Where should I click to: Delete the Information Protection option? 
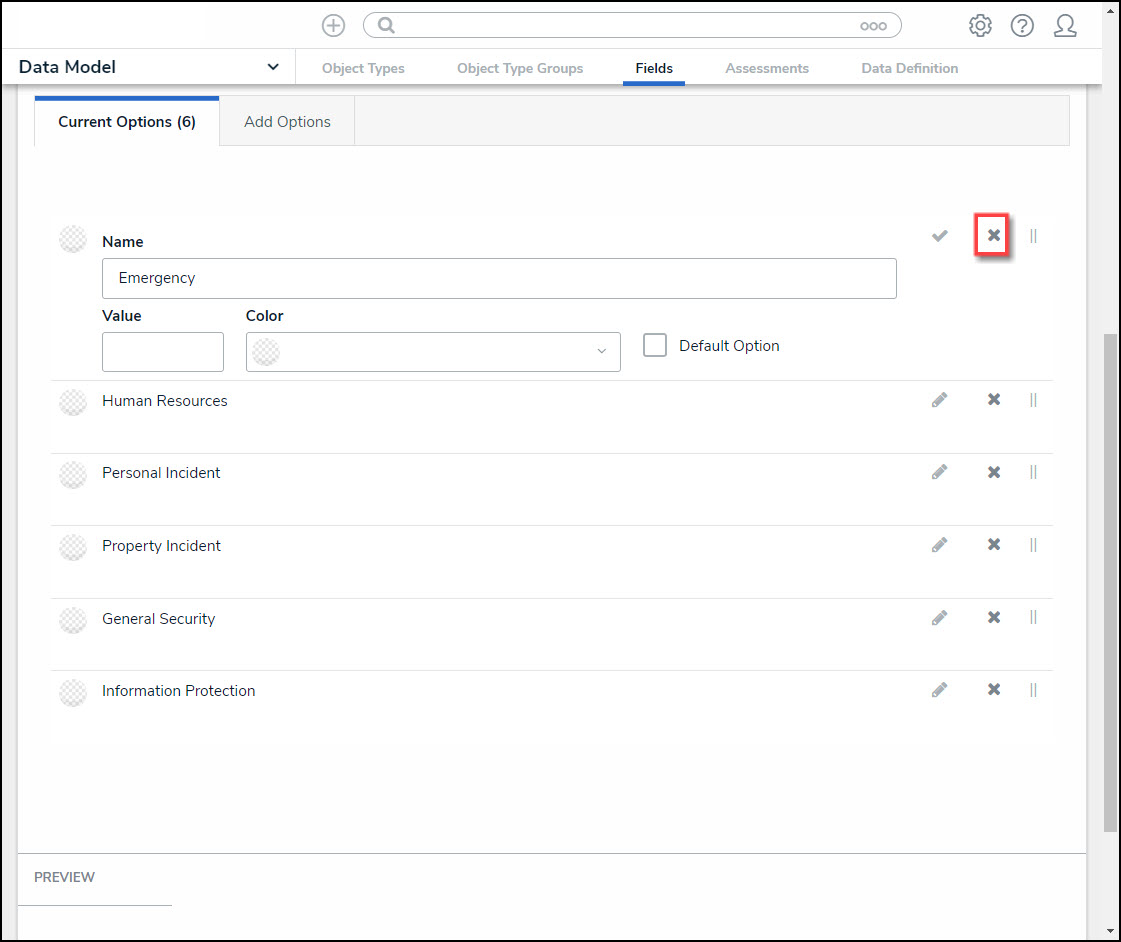tap(994, 690)
